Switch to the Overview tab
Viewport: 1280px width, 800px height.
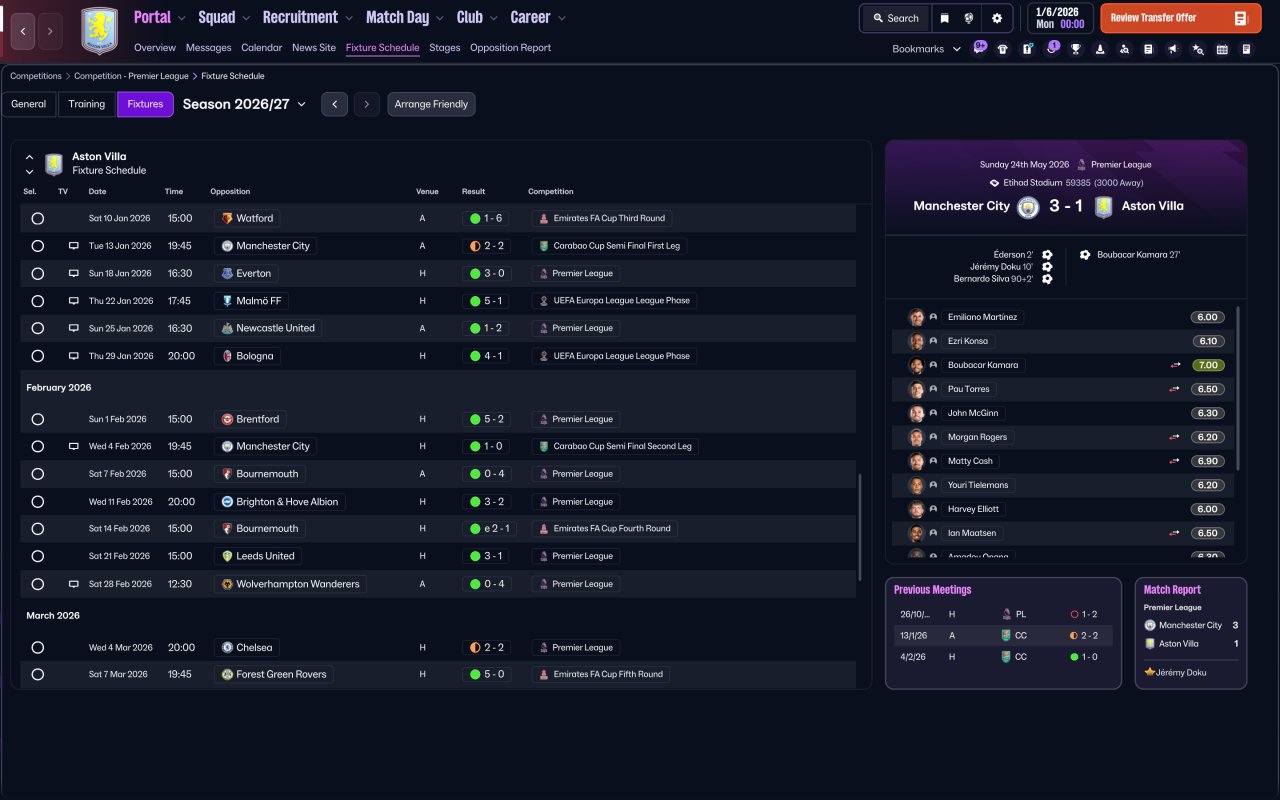(x=155, y=48)
